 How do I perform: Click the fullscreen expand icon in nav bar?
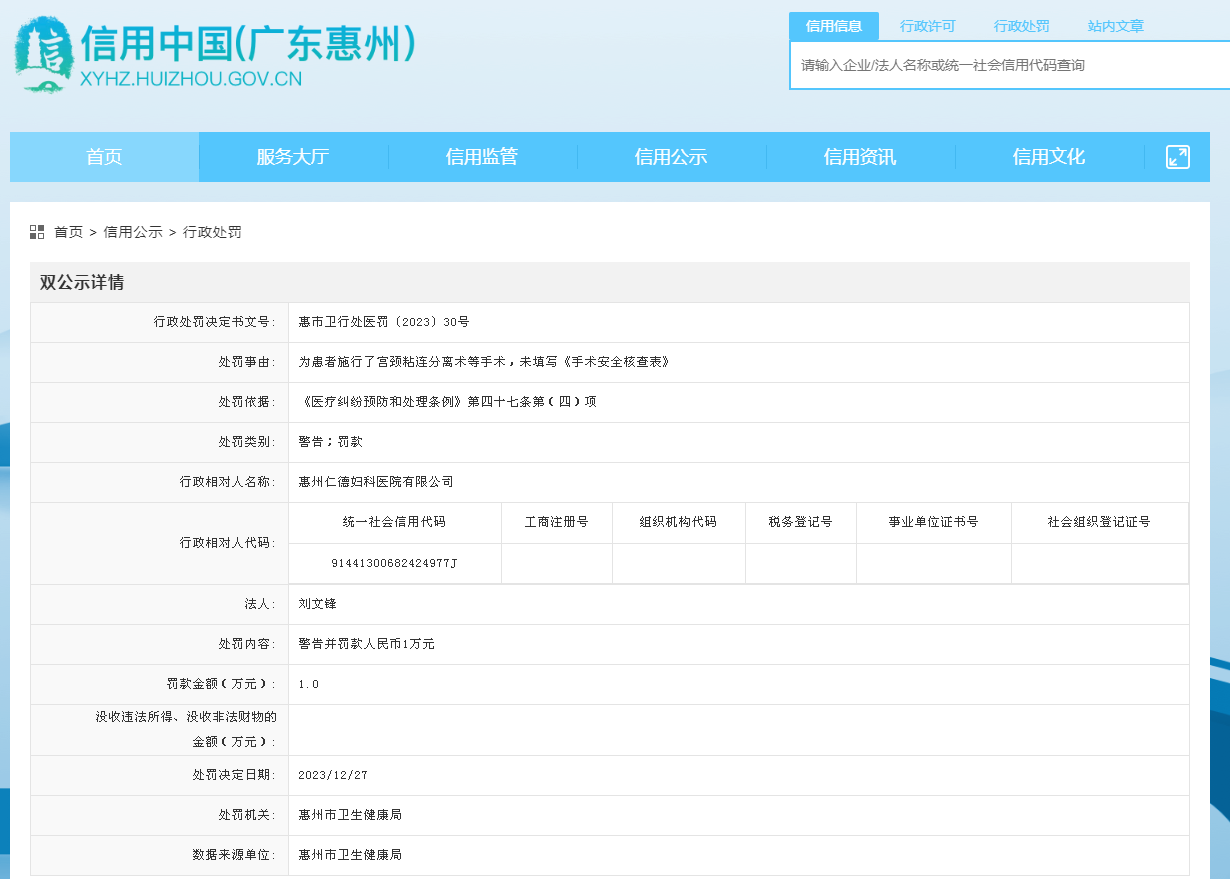[x=1178, y=157]
